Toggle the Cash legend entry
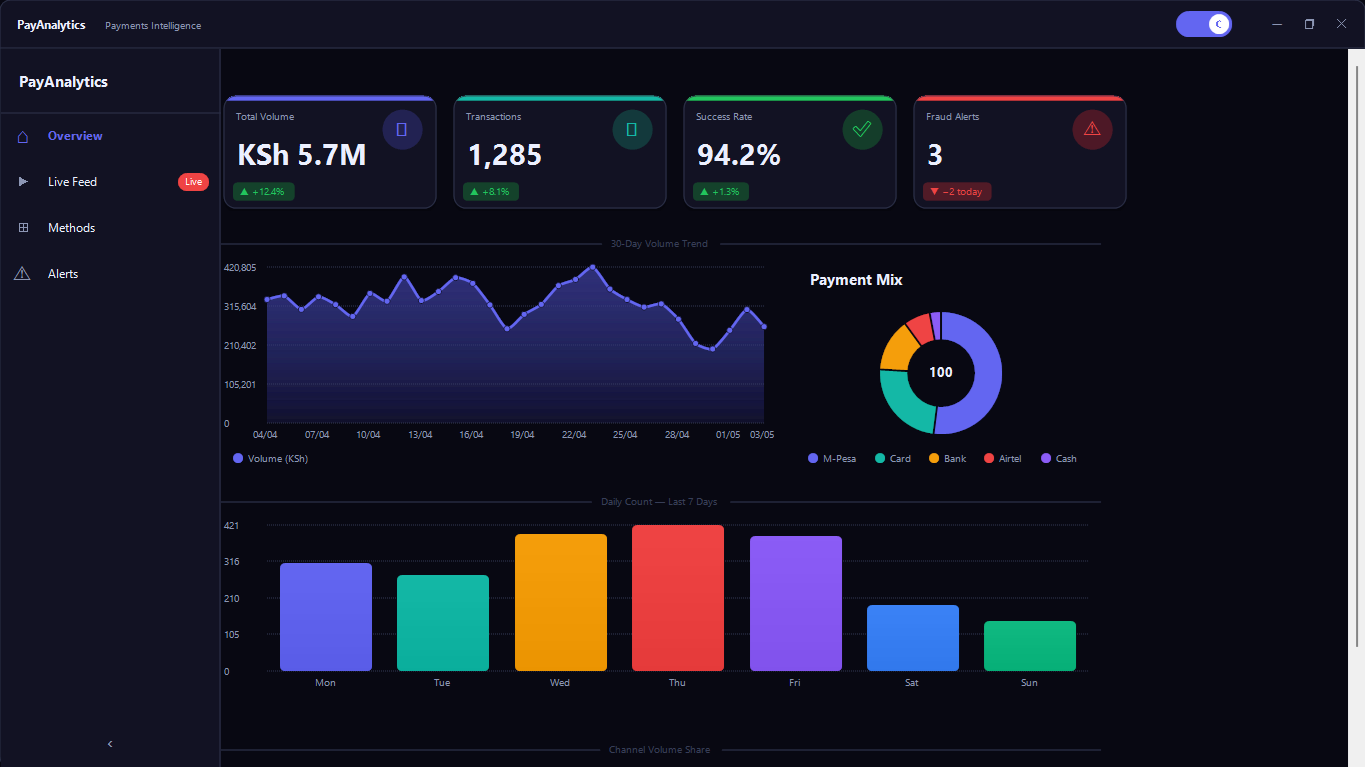Image resolution: width=1365 pixels, height=767 pixels. click(x=1059, y=459)
